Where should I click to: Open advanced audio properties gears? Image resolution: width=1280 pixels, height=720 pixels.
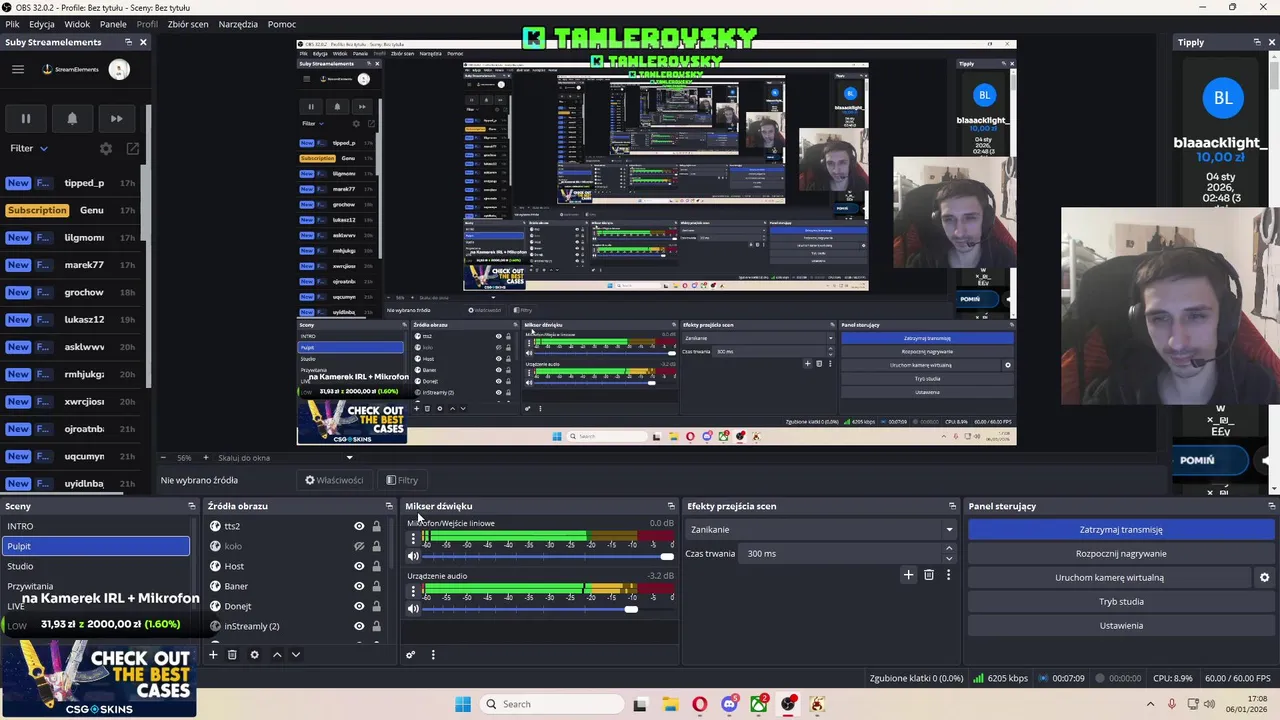(410, 655)
